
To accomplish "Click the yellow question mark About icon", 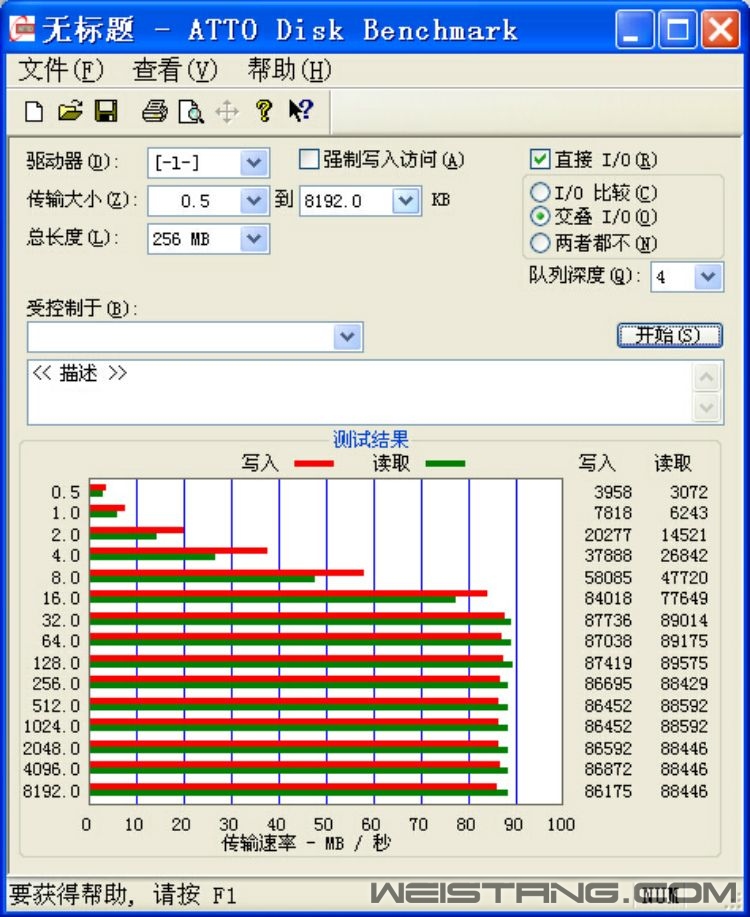I will (264, 111).
